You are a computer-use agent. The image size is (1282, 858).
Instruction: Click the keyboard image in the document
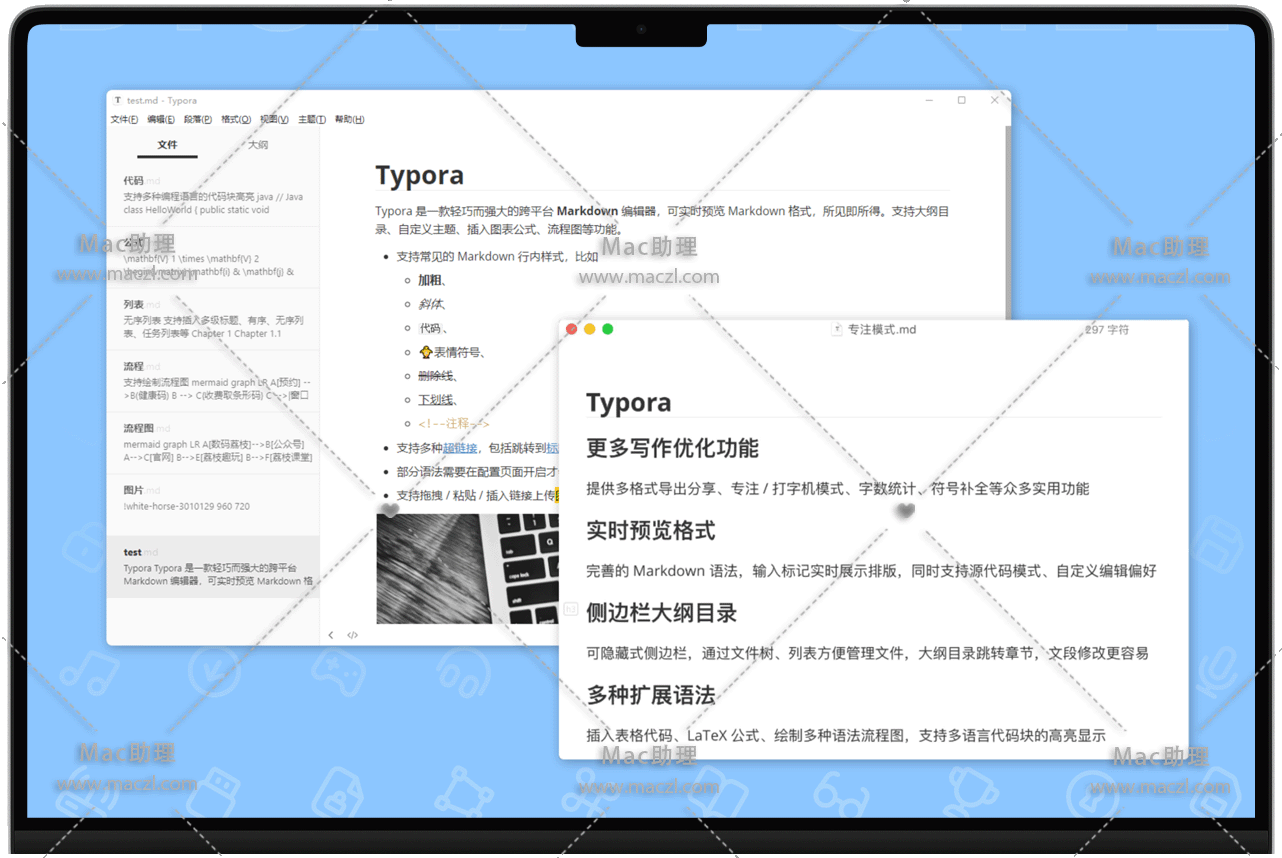(467, 568)
